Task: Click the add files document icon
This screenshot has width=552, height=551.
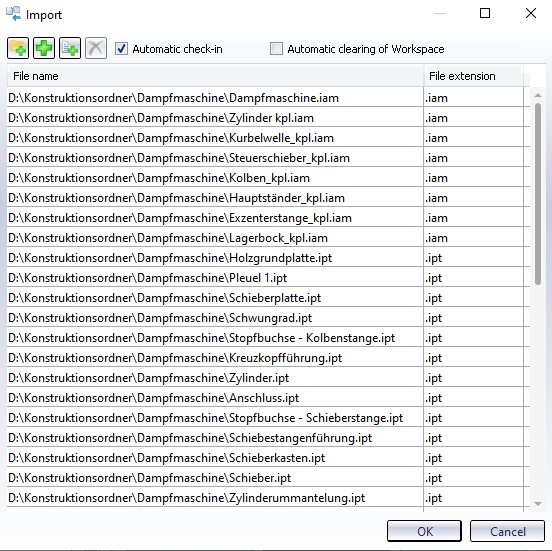Action: tap(70, 48)
